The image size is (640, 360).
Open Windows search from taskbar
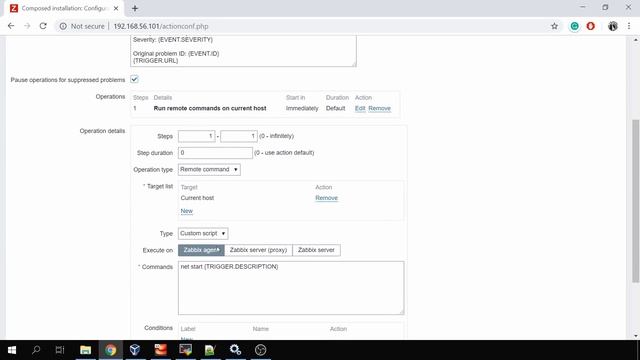point(36,350)
